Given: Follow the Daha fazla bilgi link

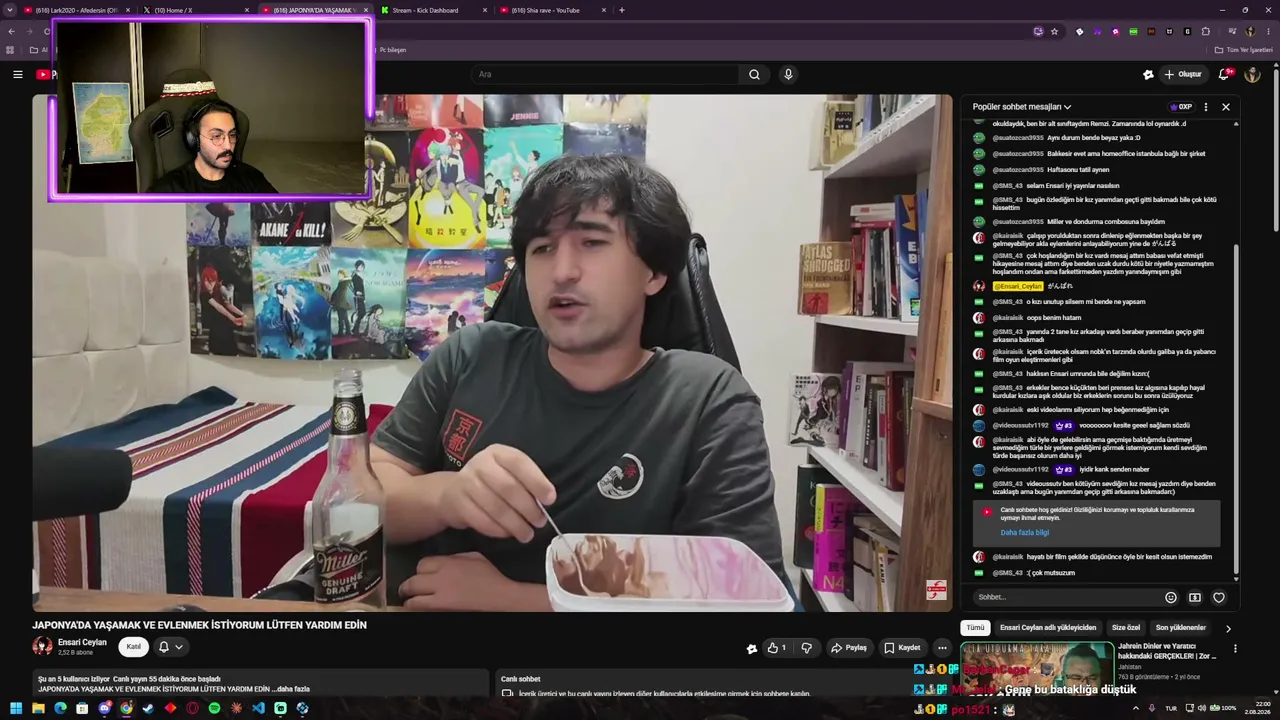Looking at the screenshot, I should tap(1025, 533).
